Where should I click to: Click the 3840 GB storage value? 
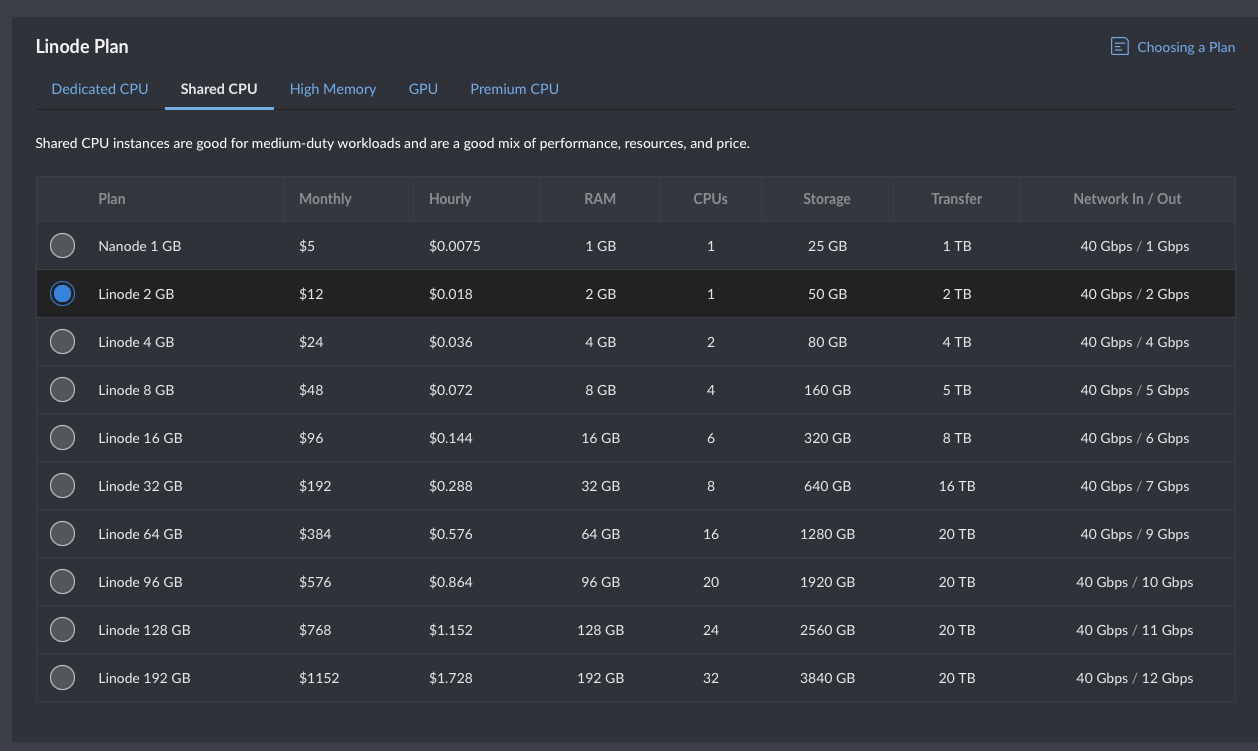(x=827, y=678)
